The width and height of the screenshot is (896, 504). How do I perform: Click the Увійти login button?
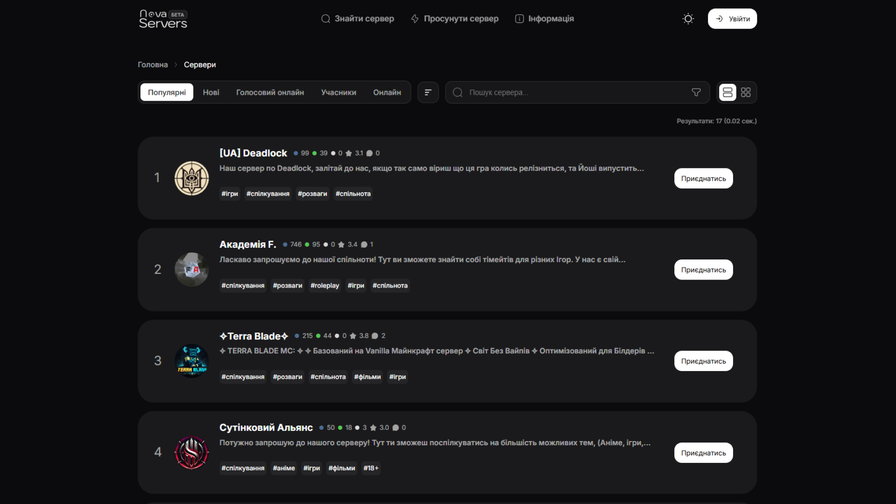click(732, 19)
